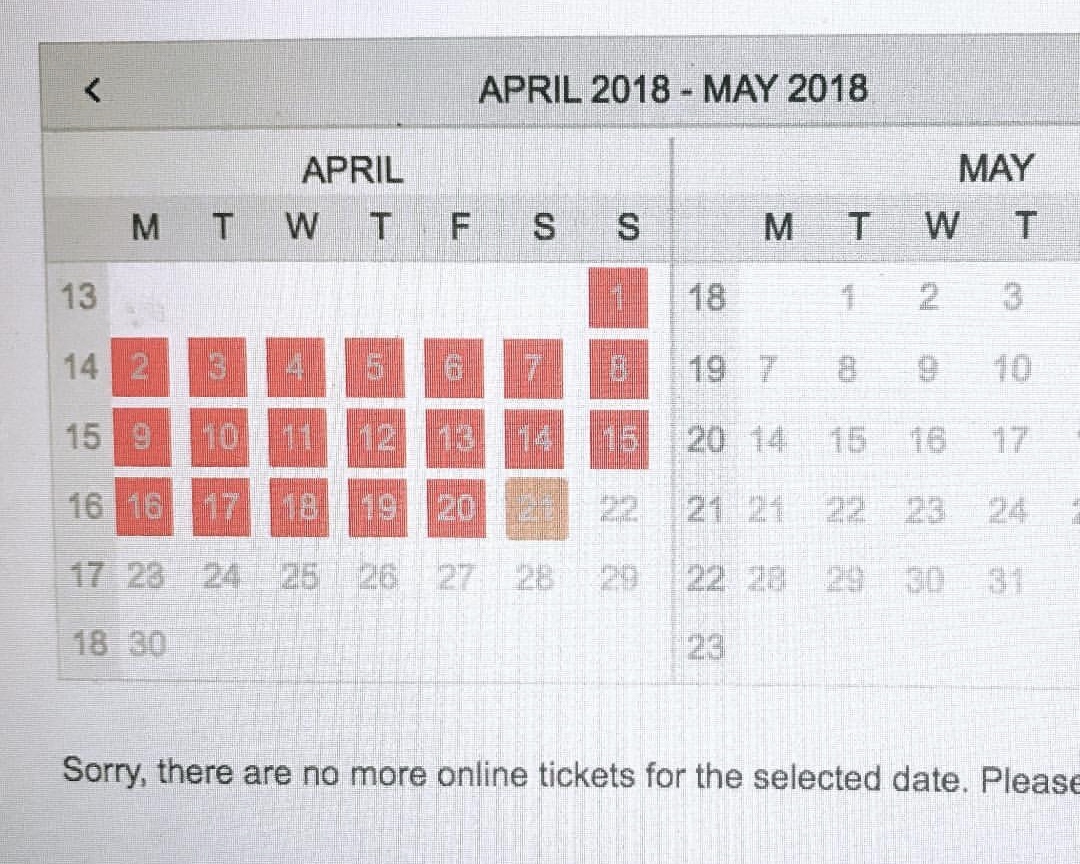This screenshot has height=864, width=1080.
Task: Click the sold-out April 1 cell
Action: point(619,297)
